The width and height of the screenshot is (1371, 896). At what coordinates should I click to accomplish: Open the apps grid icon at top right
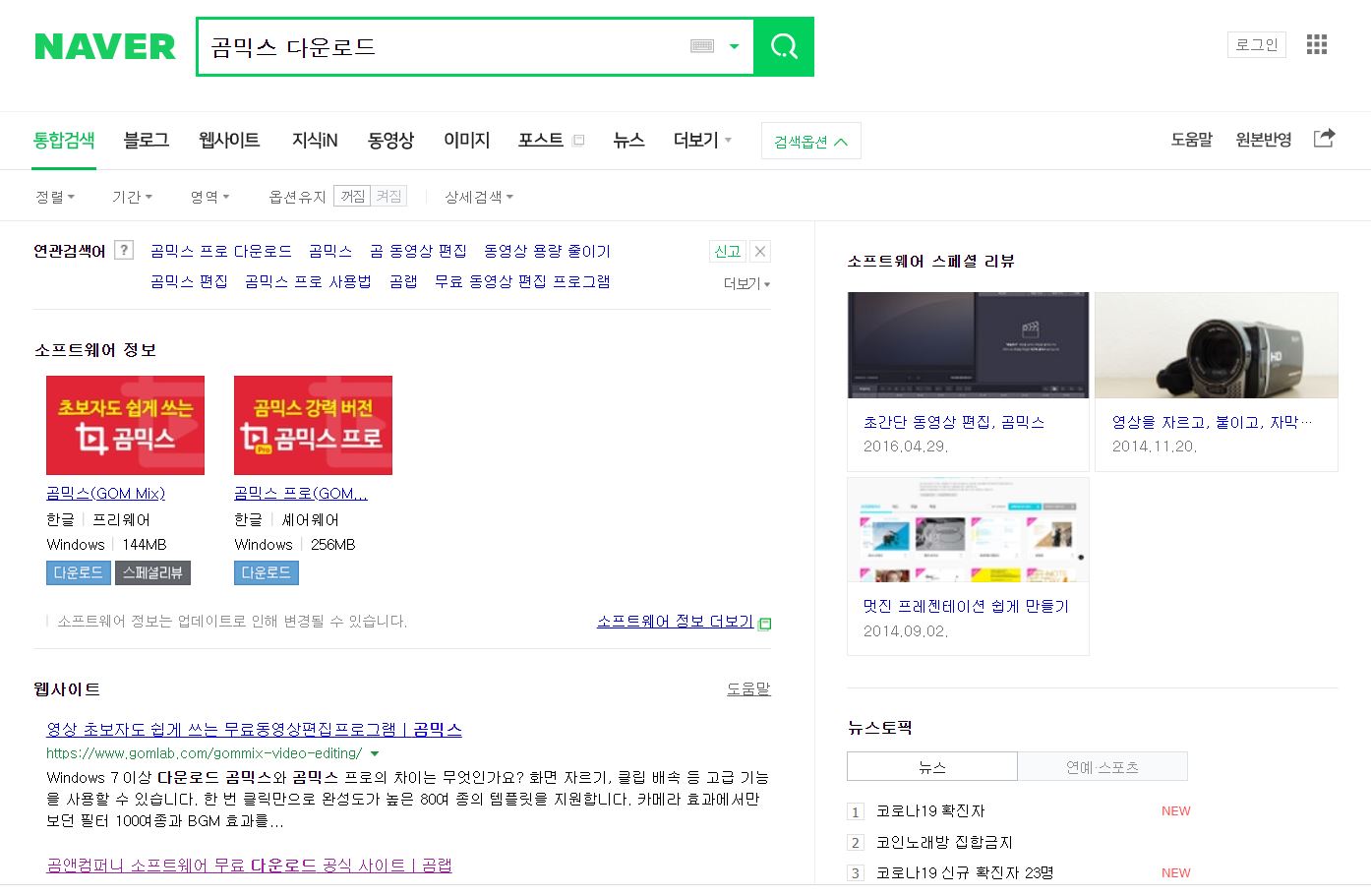click(x=1317, y=44)
